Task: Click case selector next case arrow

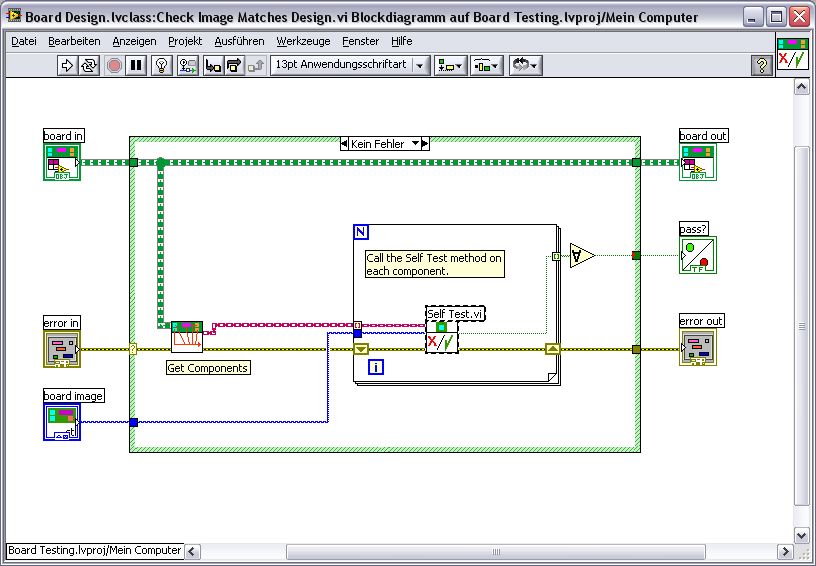Action: pos(425,144)
